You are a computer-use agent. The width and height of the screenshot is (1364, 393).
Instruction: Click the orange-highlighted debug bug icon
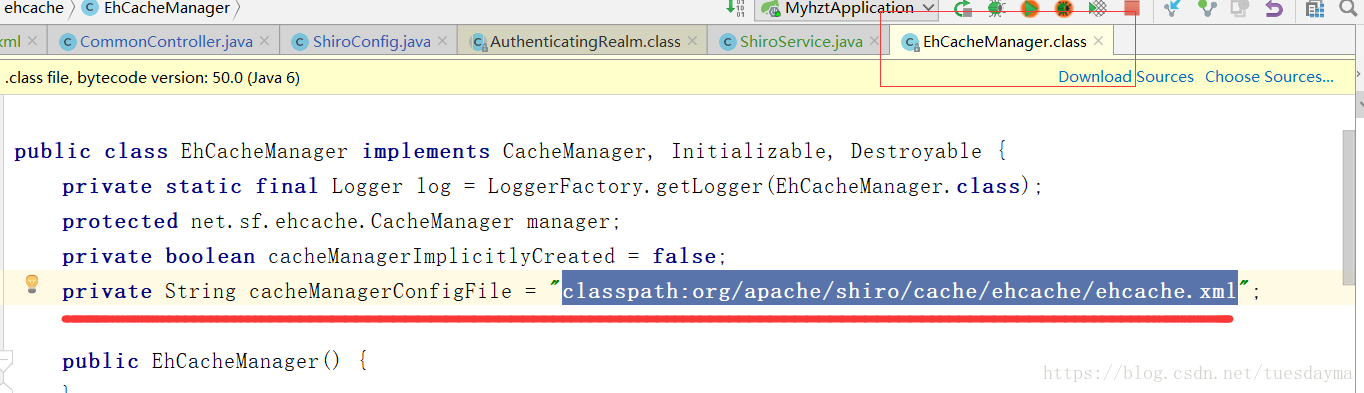pos(1063,9)
